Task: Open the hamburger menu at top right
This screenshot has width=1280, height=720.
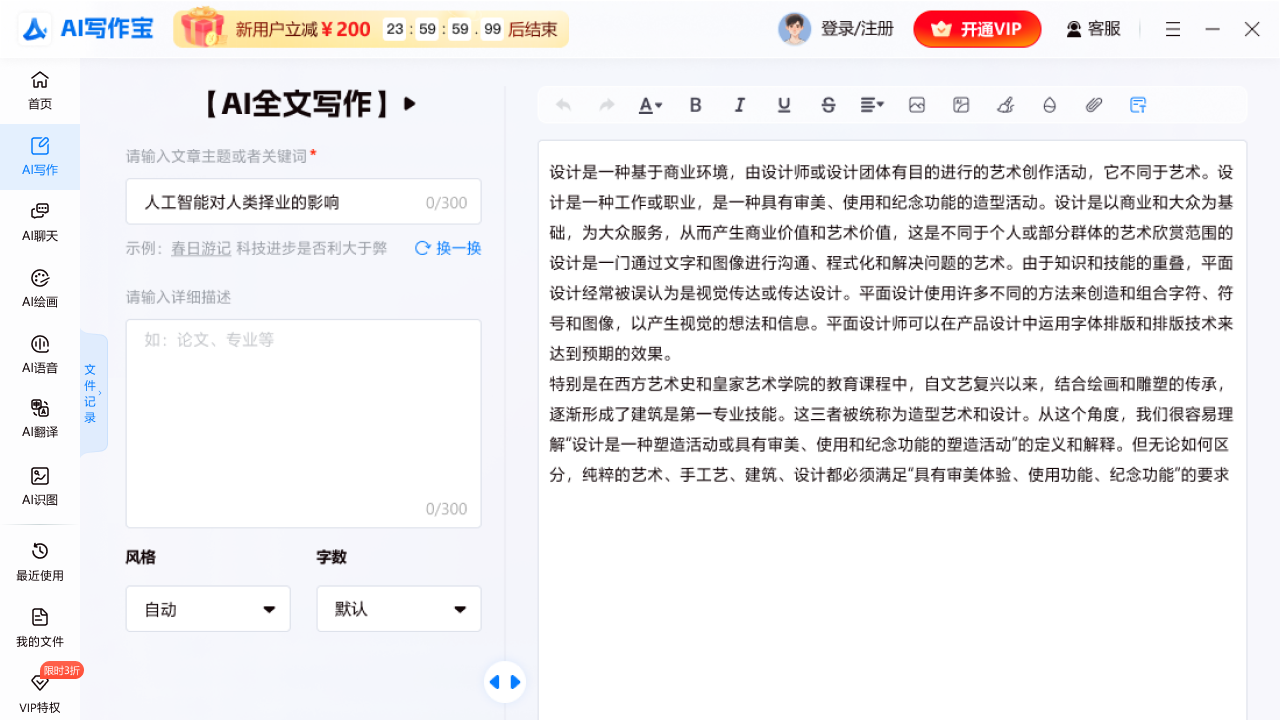Action: [1172, 29]
